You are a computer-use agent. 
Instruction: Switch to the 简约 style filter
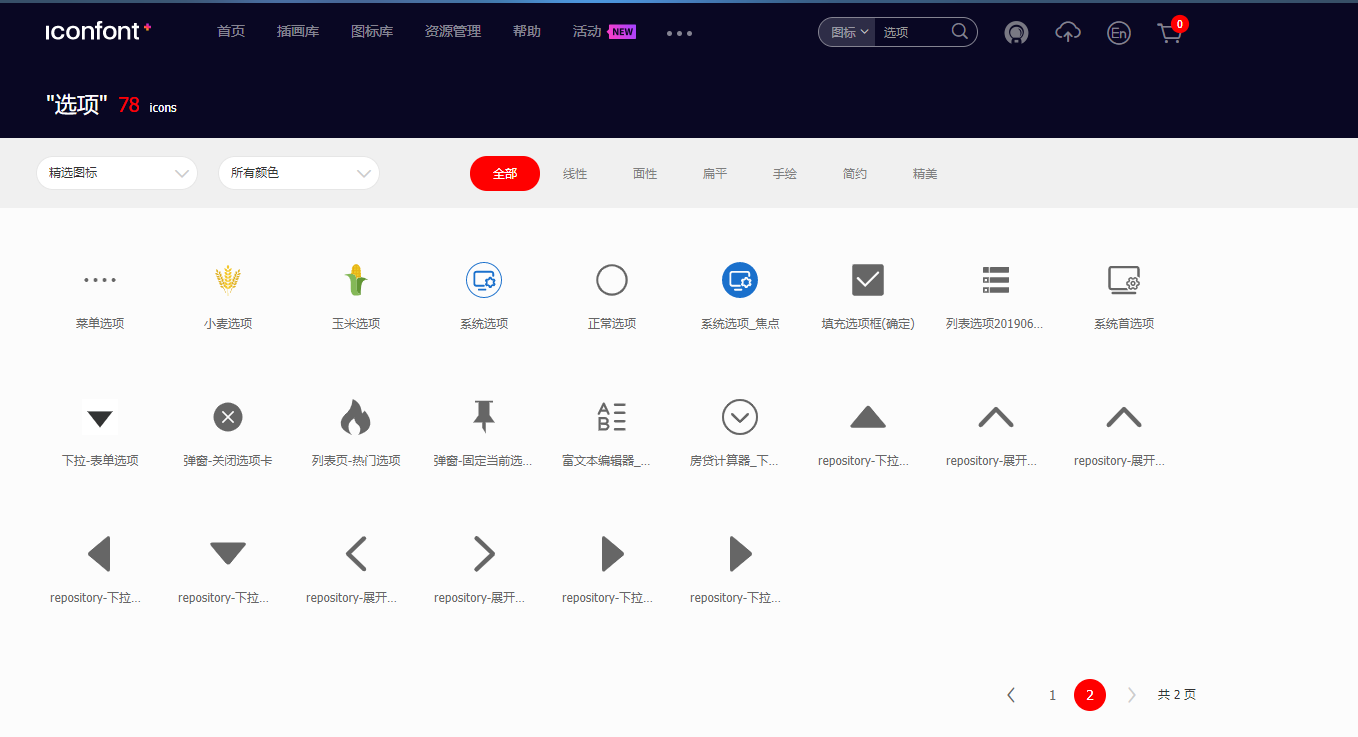[855, 174]
